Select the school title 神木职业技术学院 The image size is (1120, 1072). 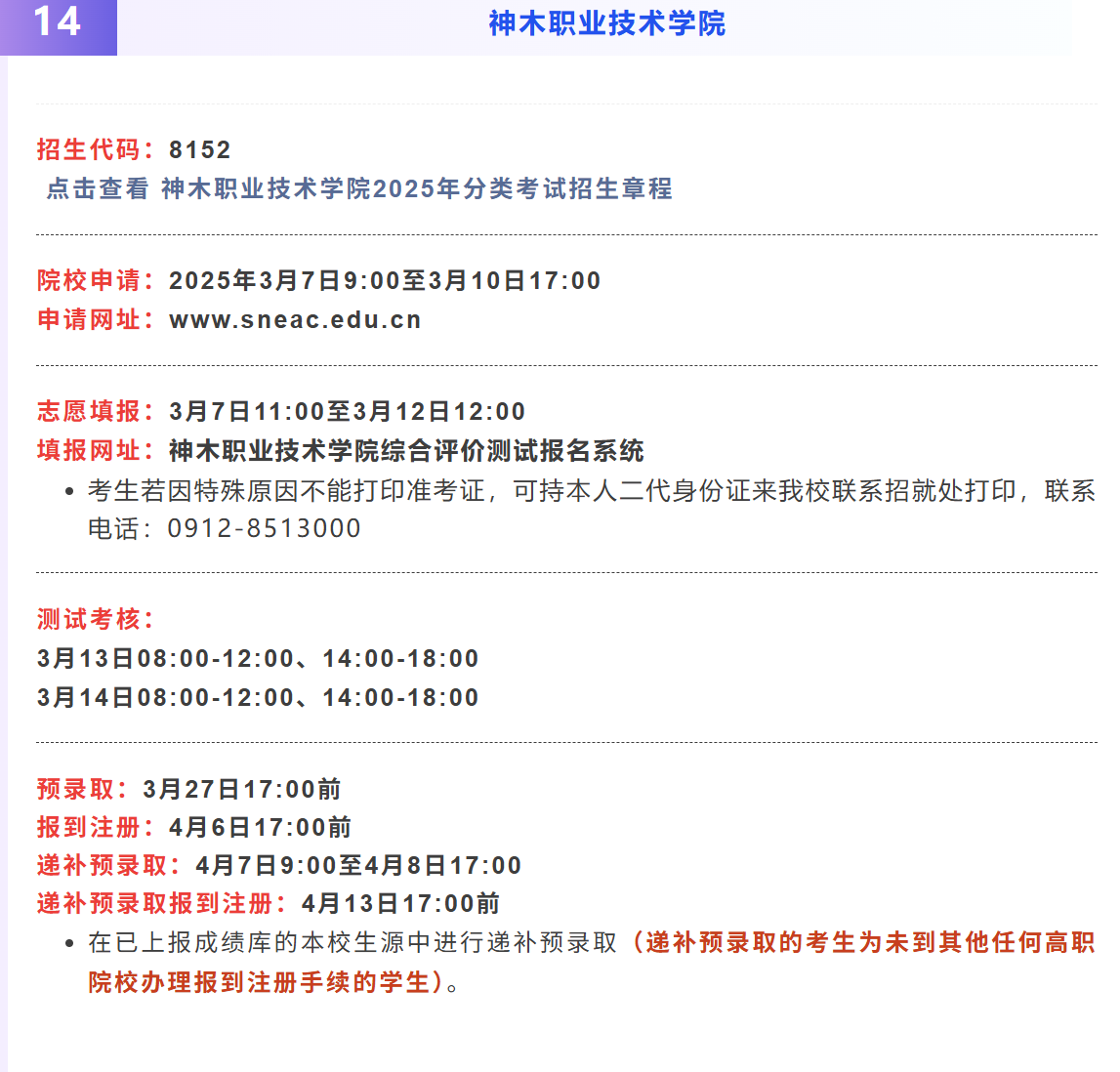point(606,26)
